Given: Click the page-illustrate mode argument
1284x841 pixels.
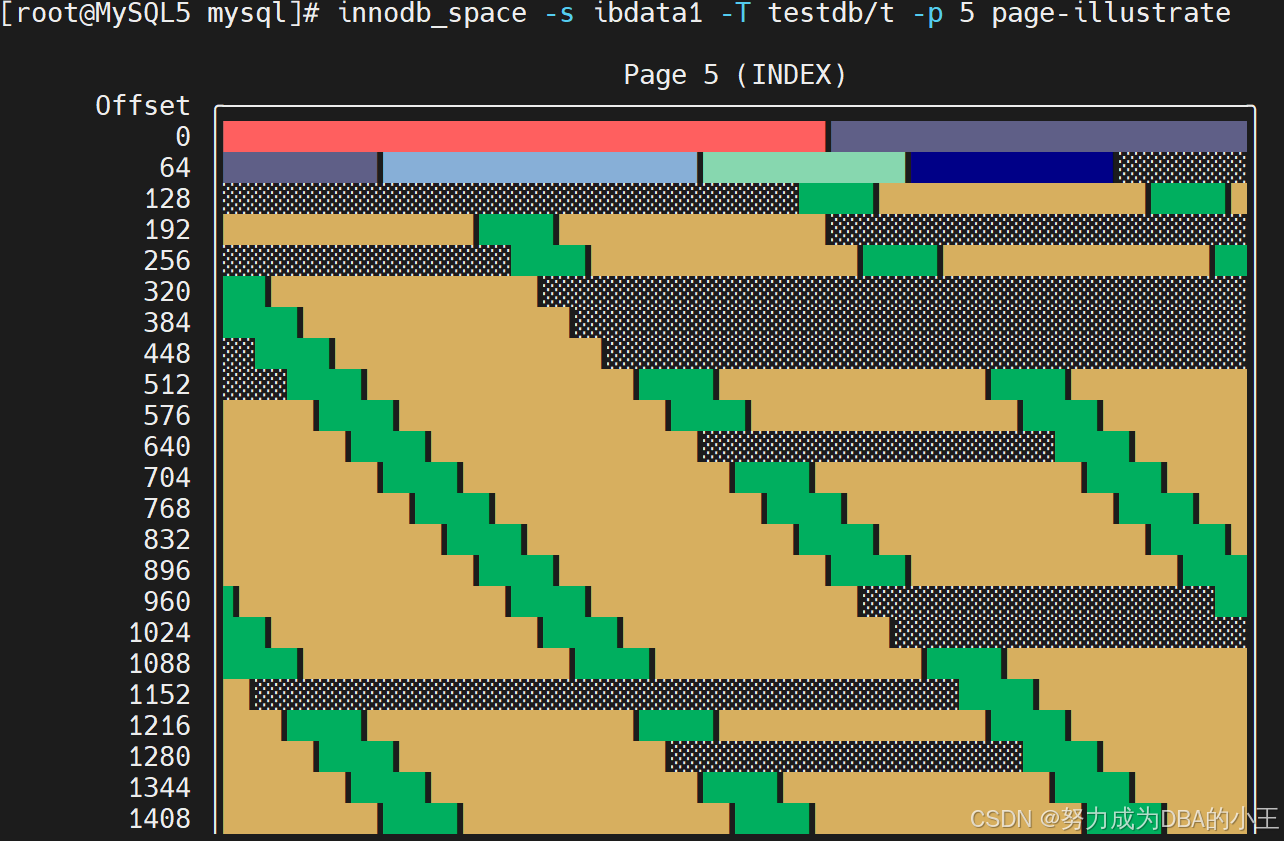Looking at the screenshot, I should (x=1111, y=14).
